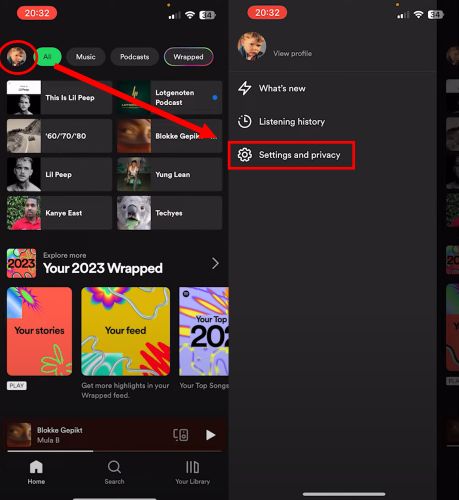The width and height of the screenshot is (459, 500).
Task: Play the Blokke Gepikt track
Action: [x=210, y=435]
